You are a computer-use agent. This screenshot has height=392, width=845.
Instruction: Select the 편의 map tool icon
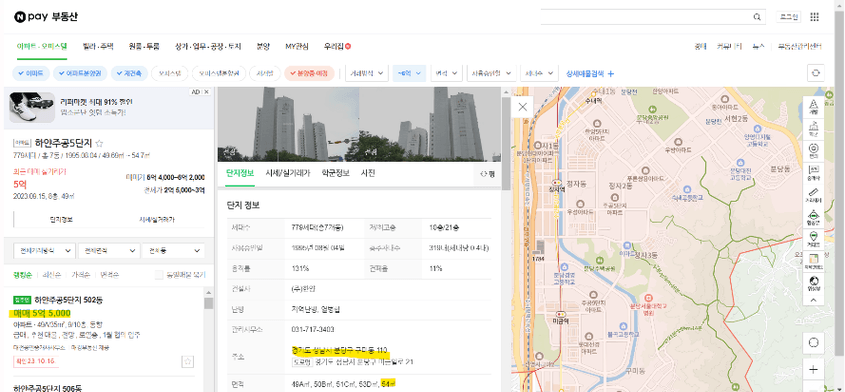pyautogui.click(x=814, y=151)
